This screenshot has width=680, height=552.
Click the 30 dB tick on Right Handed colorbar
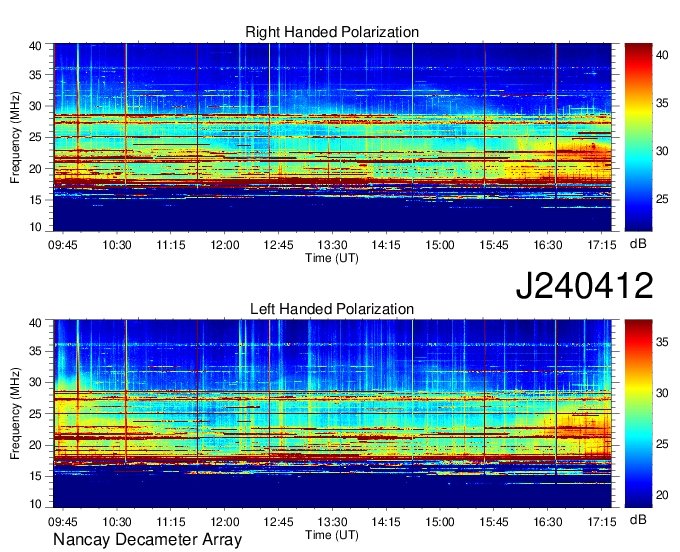pyautogui.click(x=662, y=151)
